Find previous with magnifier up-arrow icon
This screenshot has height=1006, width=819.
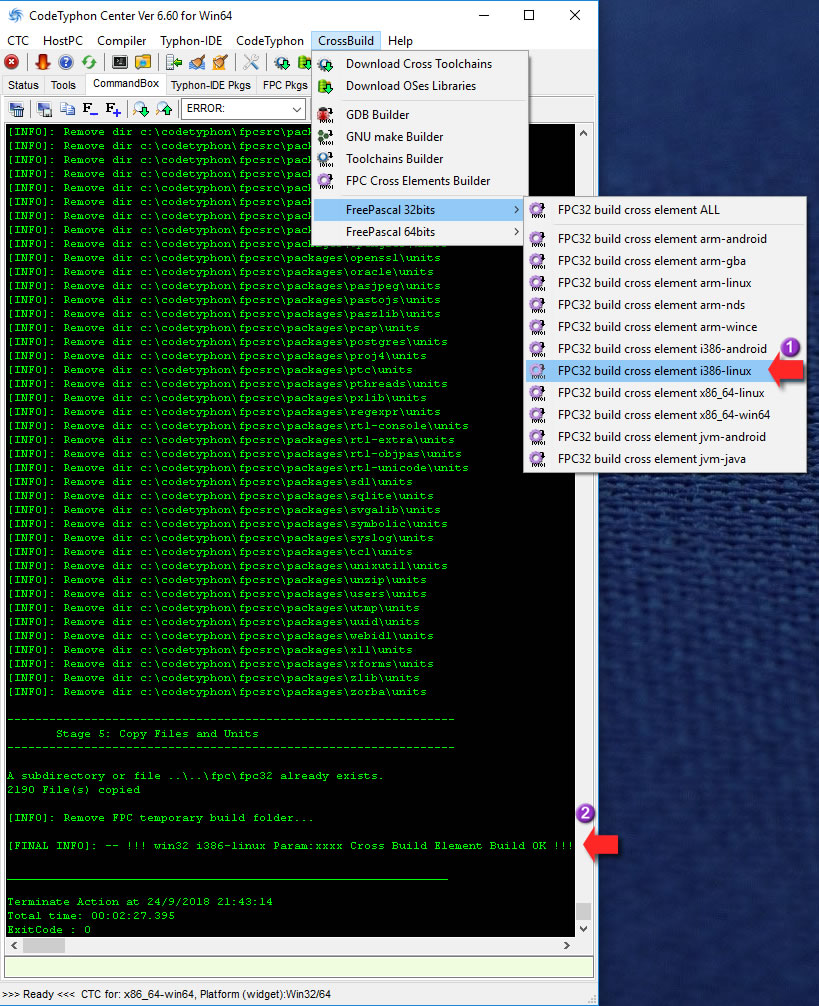[164, 109]
